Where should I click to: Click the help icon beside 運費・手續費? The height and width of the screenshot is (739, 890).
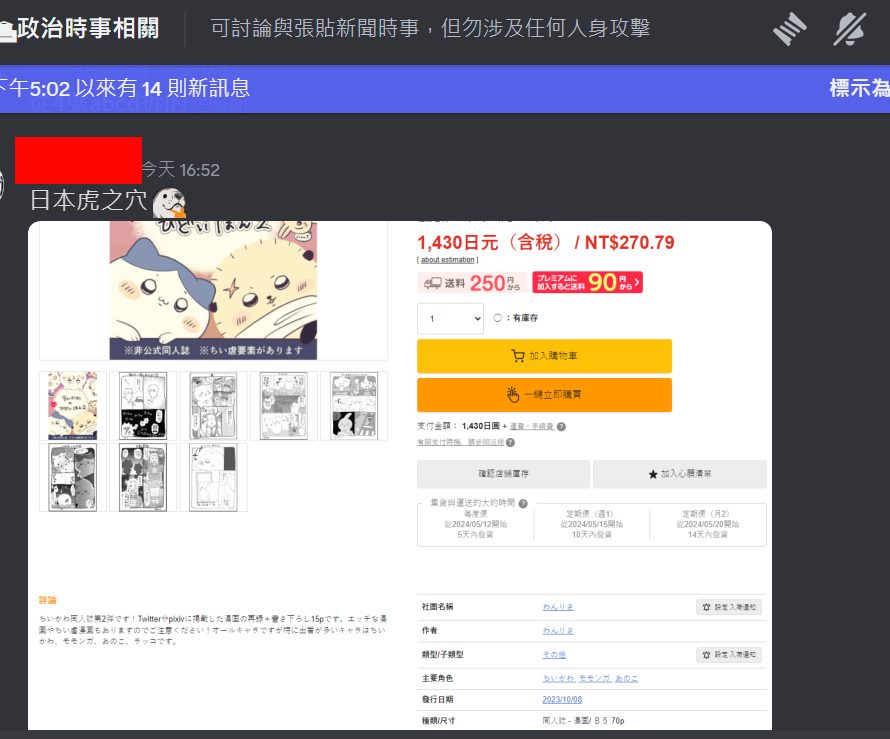point(561,427)
